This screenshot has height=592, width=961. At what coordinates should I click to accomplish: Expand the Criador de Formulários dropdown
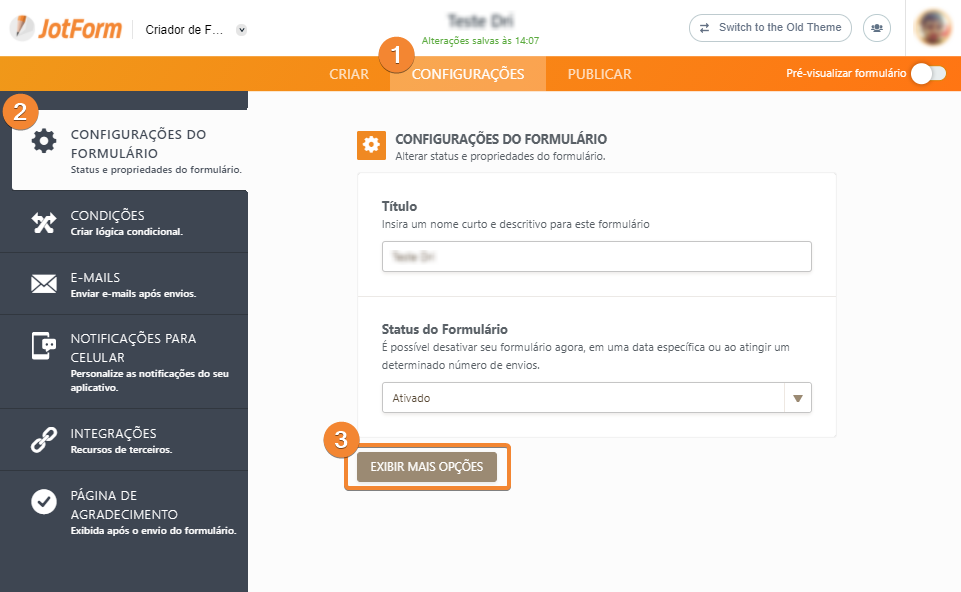point(241,30)
